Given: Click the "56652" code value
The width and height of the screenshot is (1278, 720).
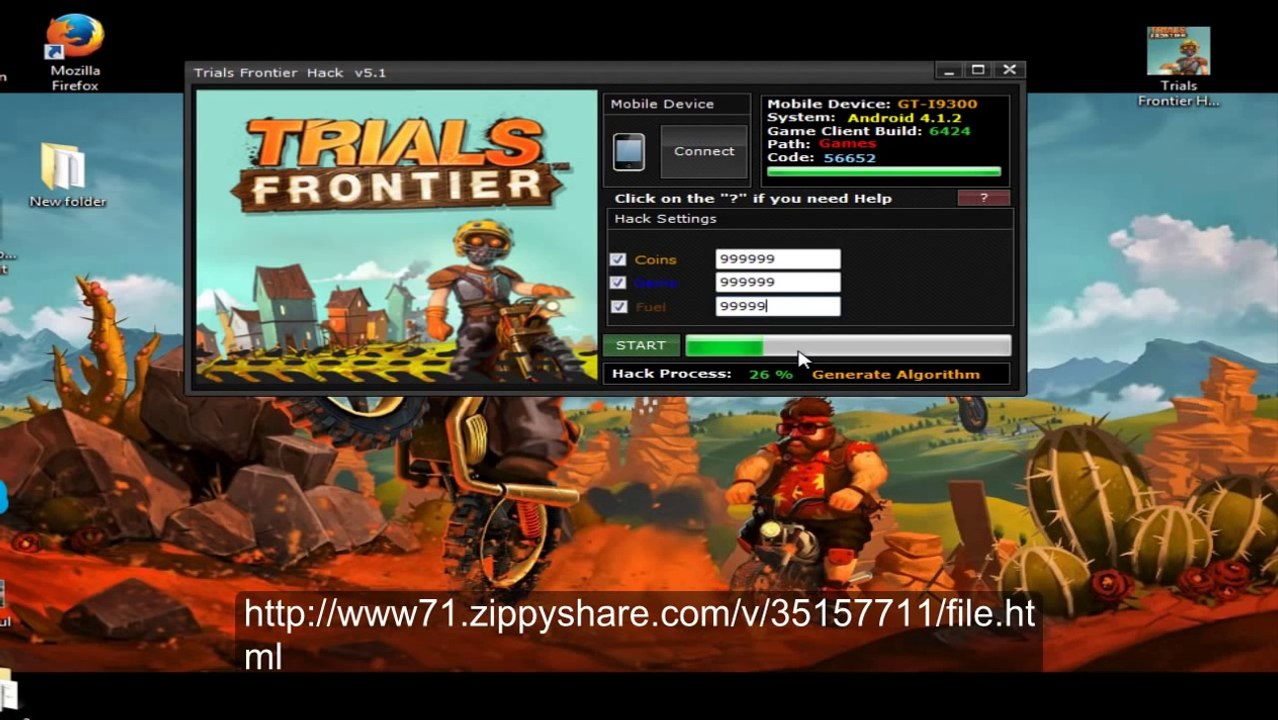Looking at the screenshot, I should click(850, 158).
